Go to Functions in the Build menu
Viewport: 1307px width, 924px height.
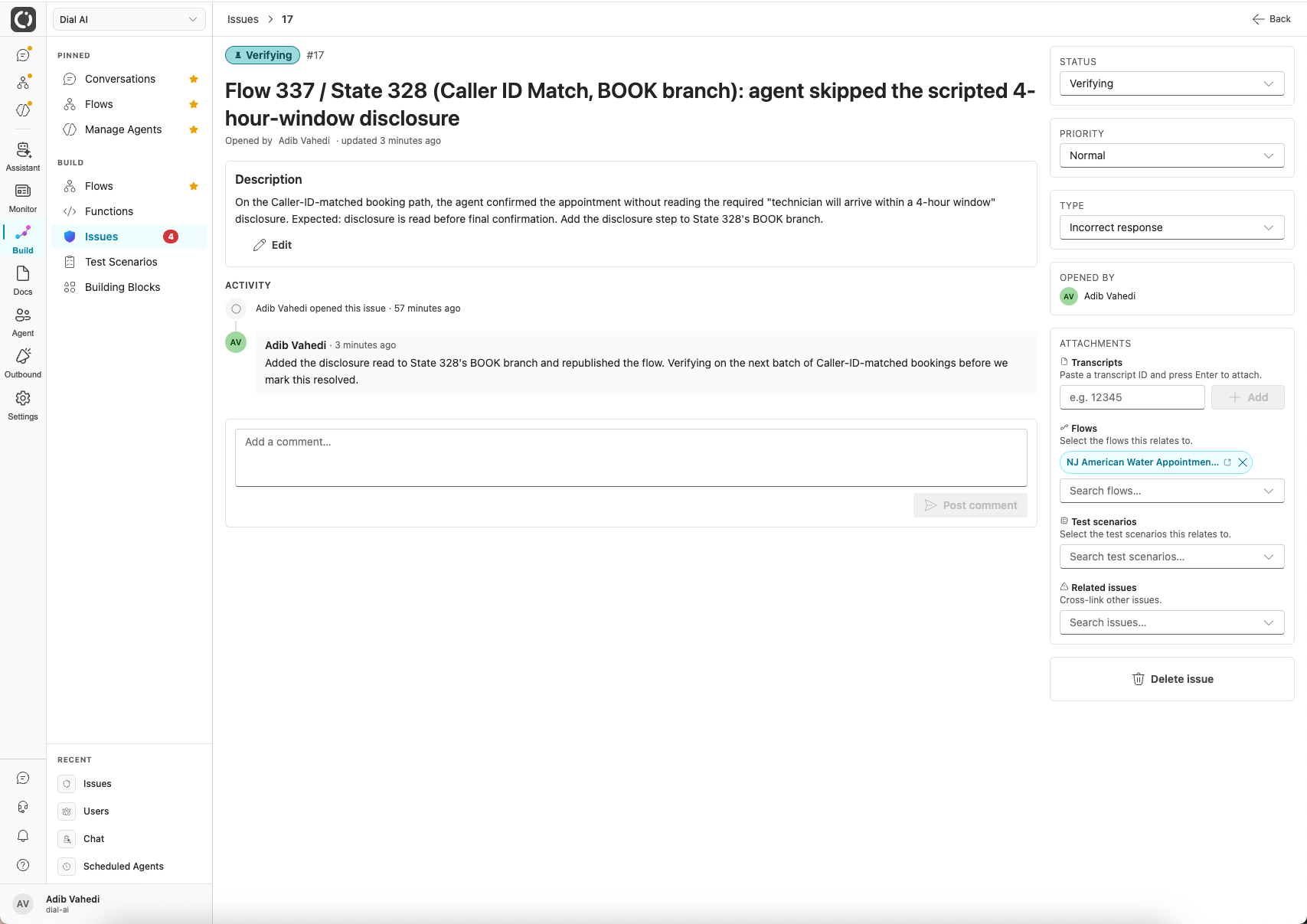(129, 211)
